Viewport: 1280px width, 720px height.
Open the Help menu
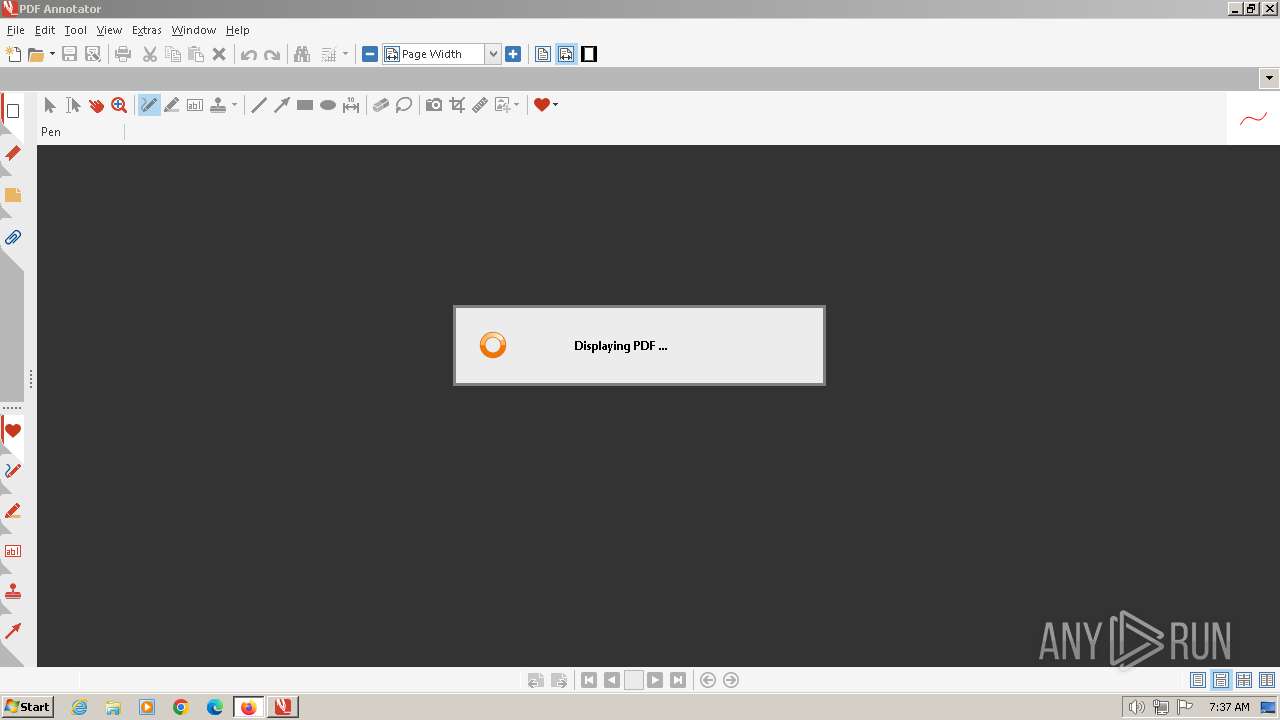click(x=237, y=30)
